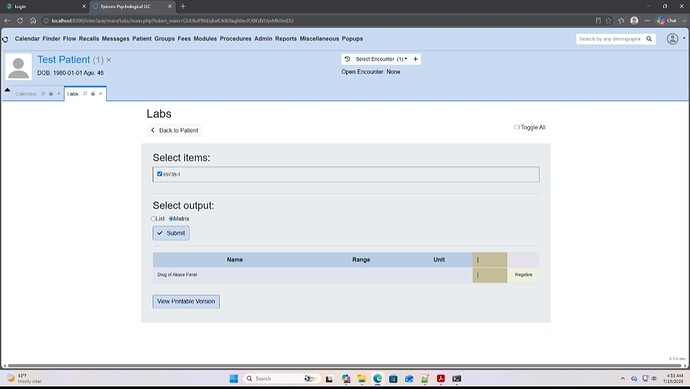The image size is (690, 389).
Task: Open Microsoft Edge from taskbar
Action: [x=378, y=378]
